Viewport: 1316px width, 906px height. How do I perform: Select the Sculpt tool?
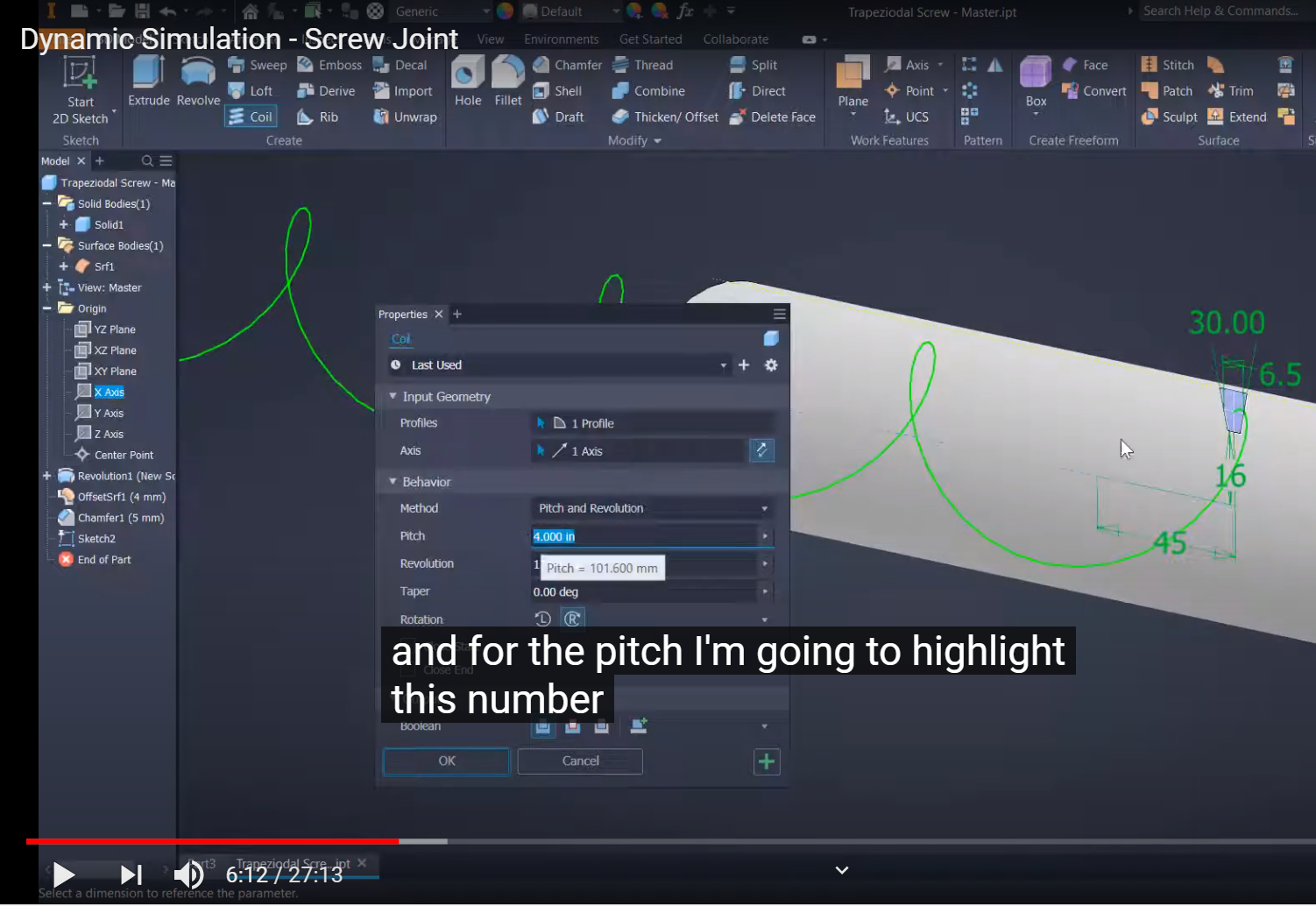pos(1170,116)
